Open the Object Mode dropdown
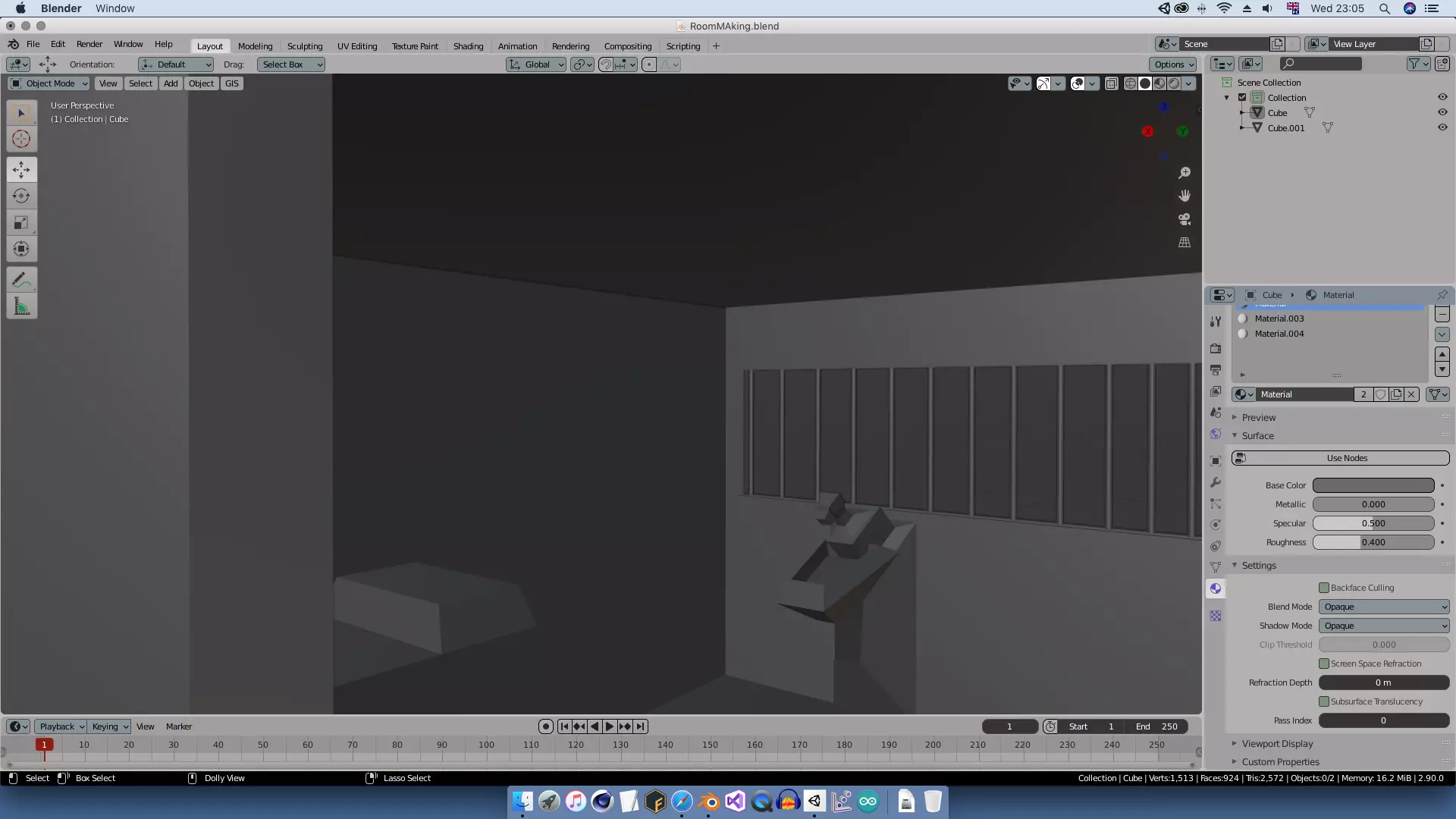 point(49,83)
